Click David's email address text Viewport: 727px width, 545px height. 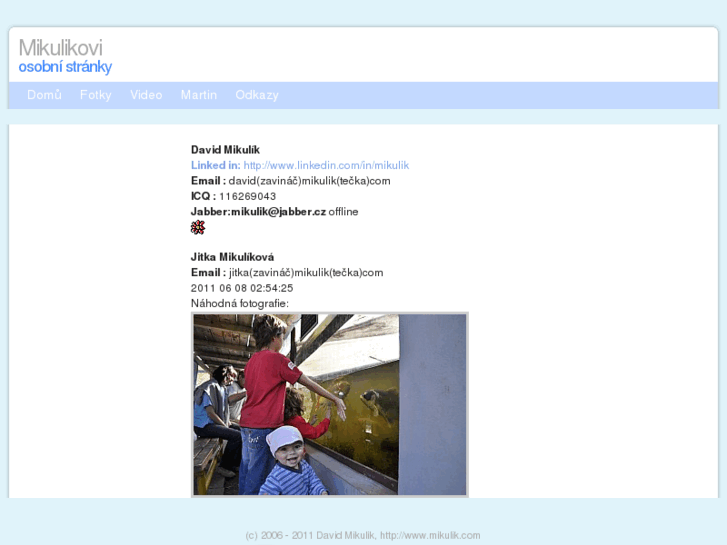tap(309, 181)
